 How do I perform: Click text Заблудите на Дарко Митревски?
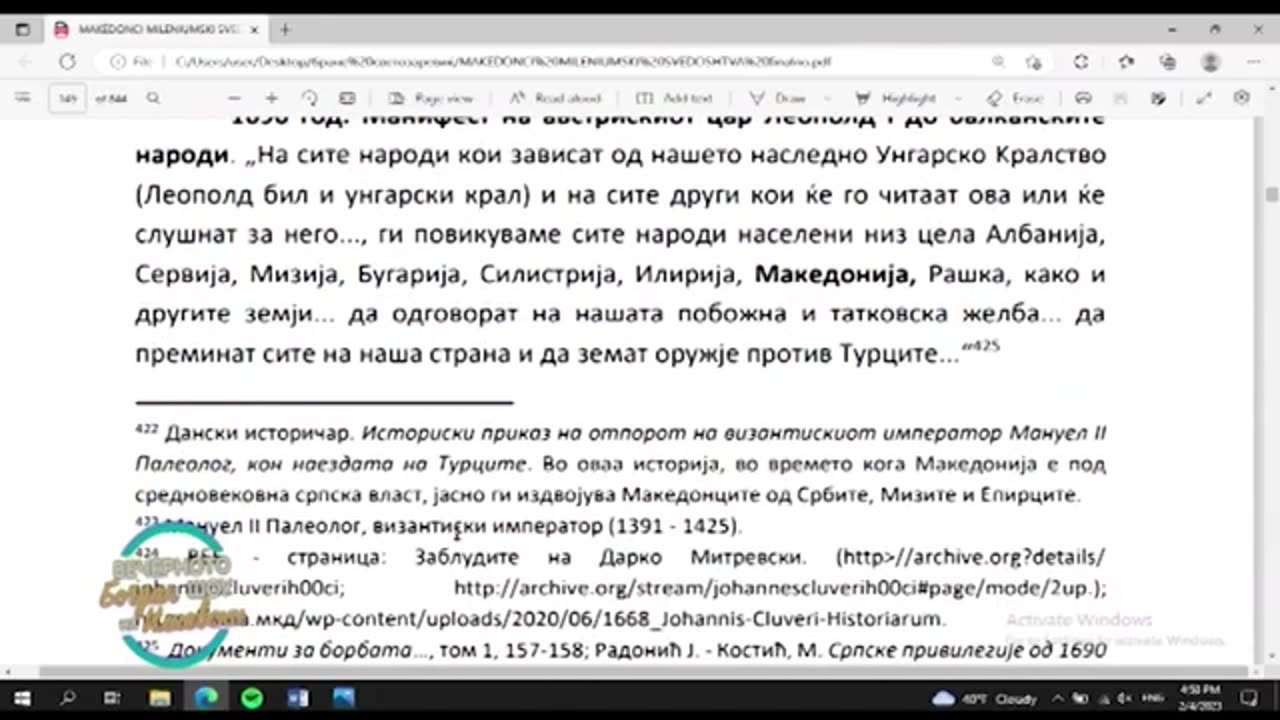click(611, 557)
